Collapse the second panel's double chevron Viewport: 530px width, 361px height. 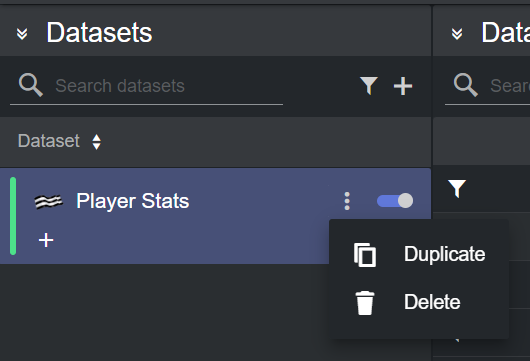tap(457, 34)
